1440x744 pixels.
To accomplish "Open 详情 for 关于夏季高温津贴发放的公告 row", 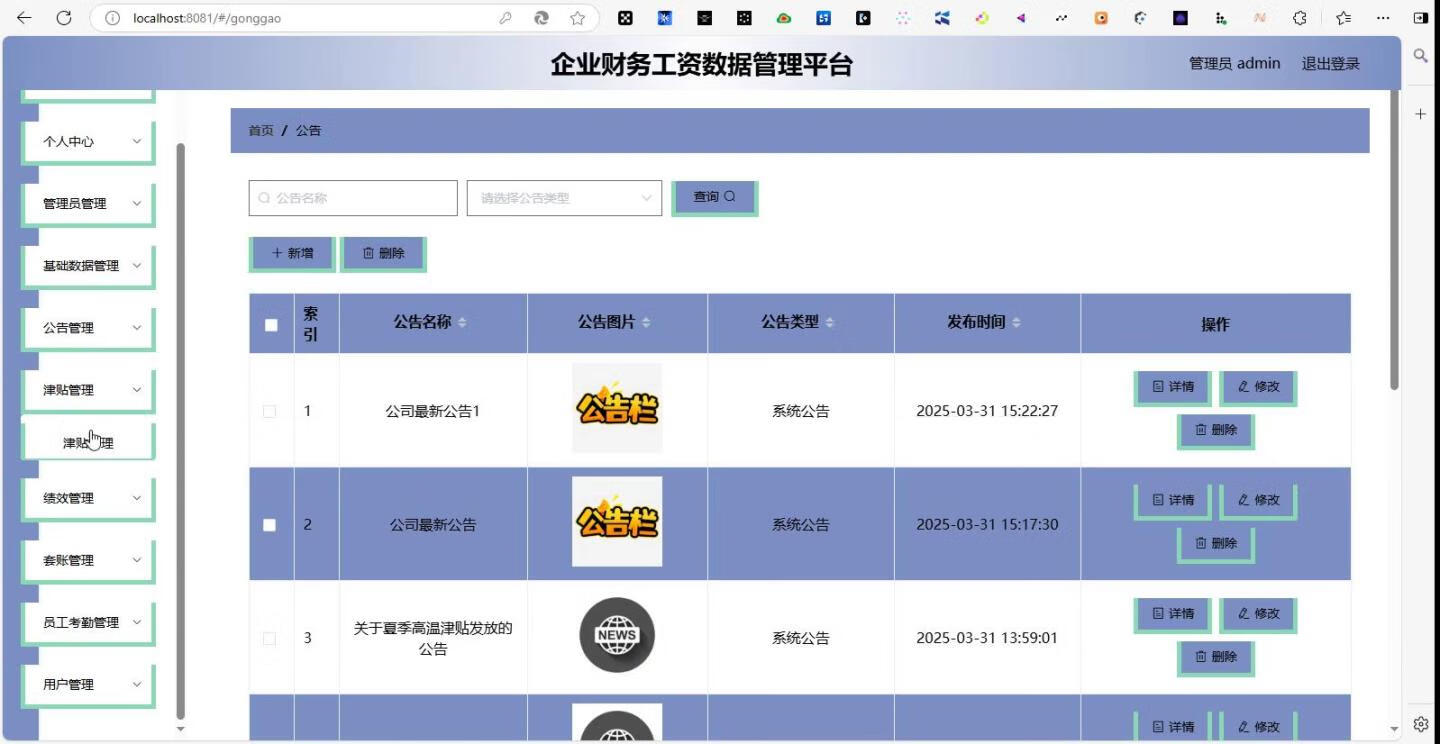I will 1173,614.
